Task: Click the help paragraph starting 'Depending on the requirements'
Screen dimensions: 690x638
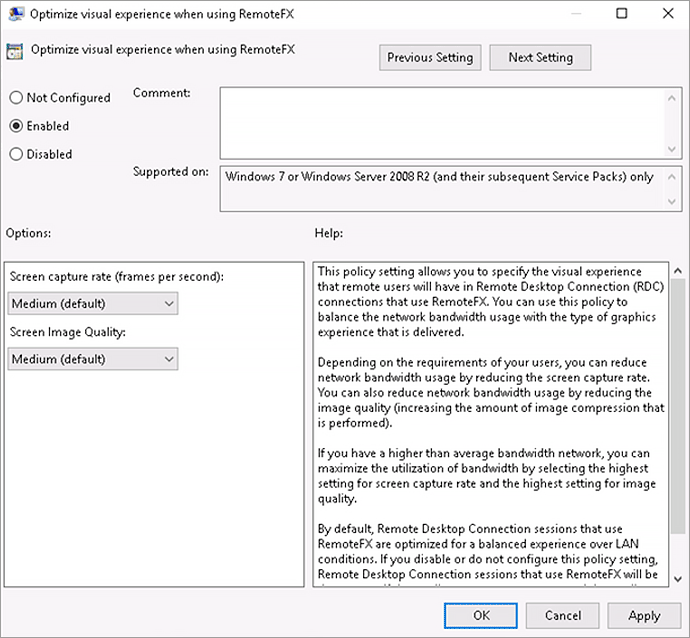Action: point(491,392)
